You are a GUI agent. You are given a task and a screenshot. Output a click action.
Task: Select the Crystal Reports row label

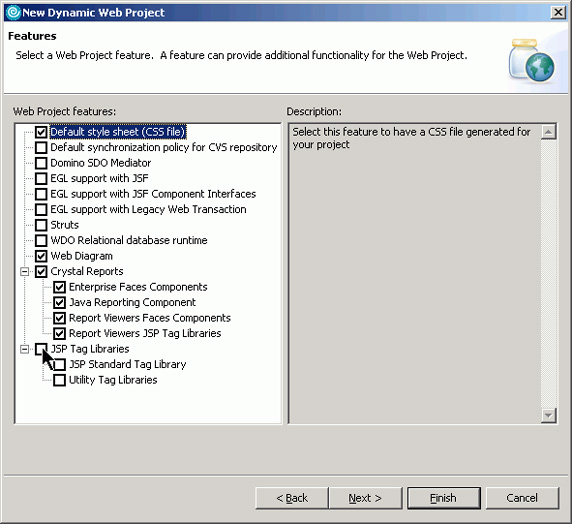coord(87,271)
